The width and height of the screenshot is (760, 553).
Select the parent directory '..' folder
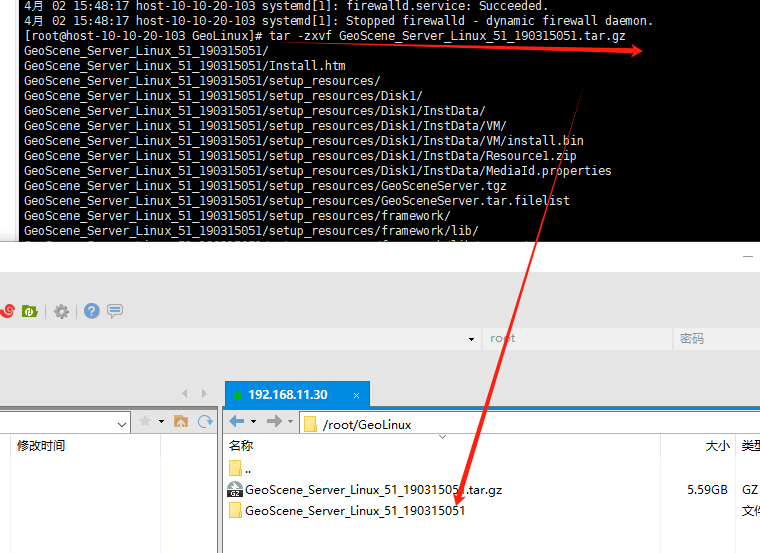pyautogui.click(x=241, y=469)
